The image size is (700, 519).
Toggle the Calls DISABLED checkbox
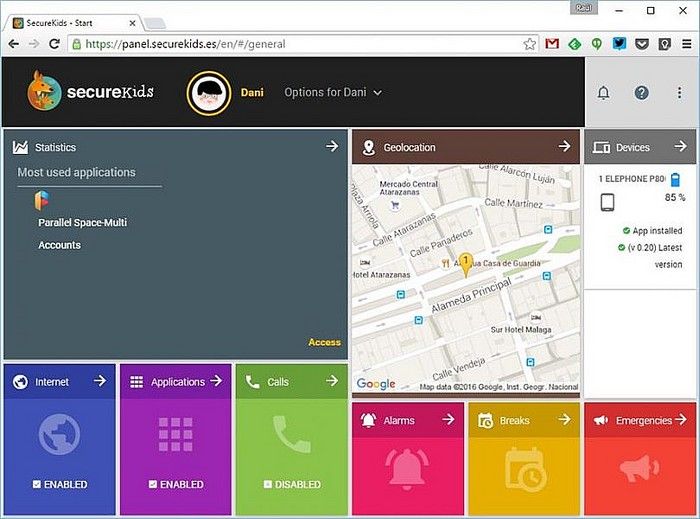click(x=268, y=485)
